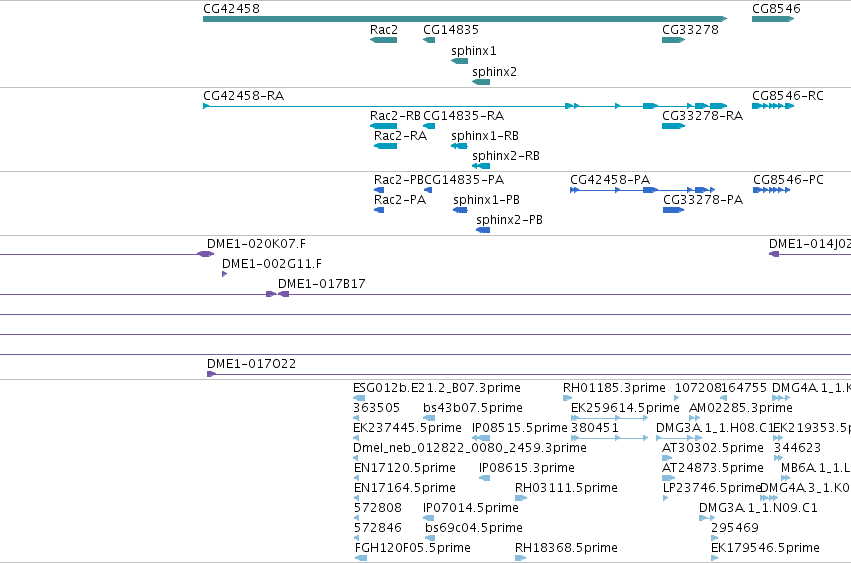
Task: Click the Rac2-PA protein label
Action: [x=400, y=200]
